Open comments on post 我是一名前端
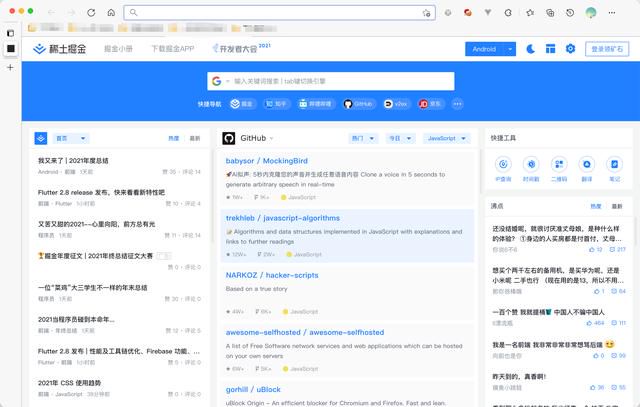The height and width of the screenshot is (407, 640). (x=618, y=356)
